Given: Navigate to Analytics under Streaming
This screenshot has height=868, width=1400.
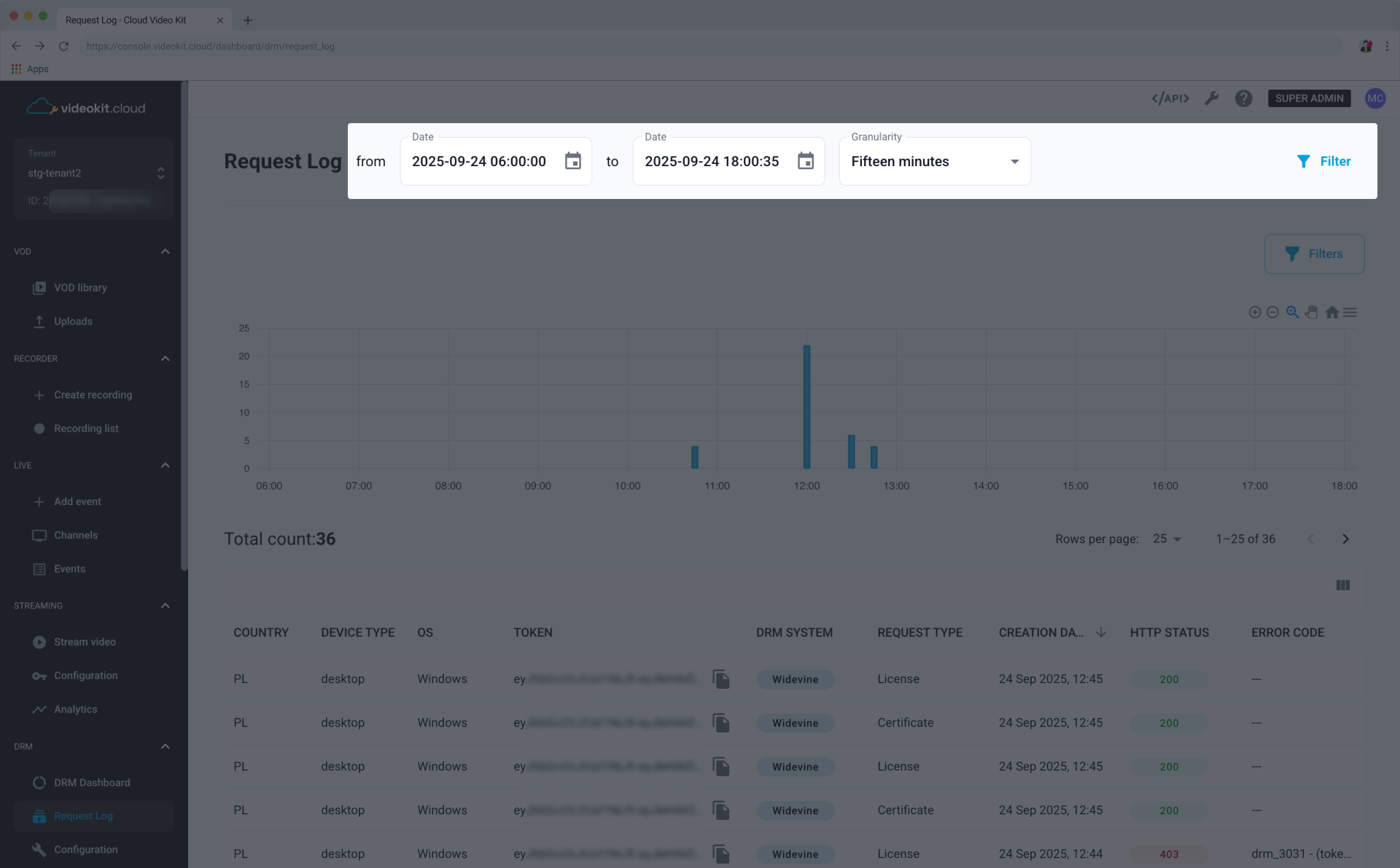Looking at the screenshot, I should coord(75,708).
